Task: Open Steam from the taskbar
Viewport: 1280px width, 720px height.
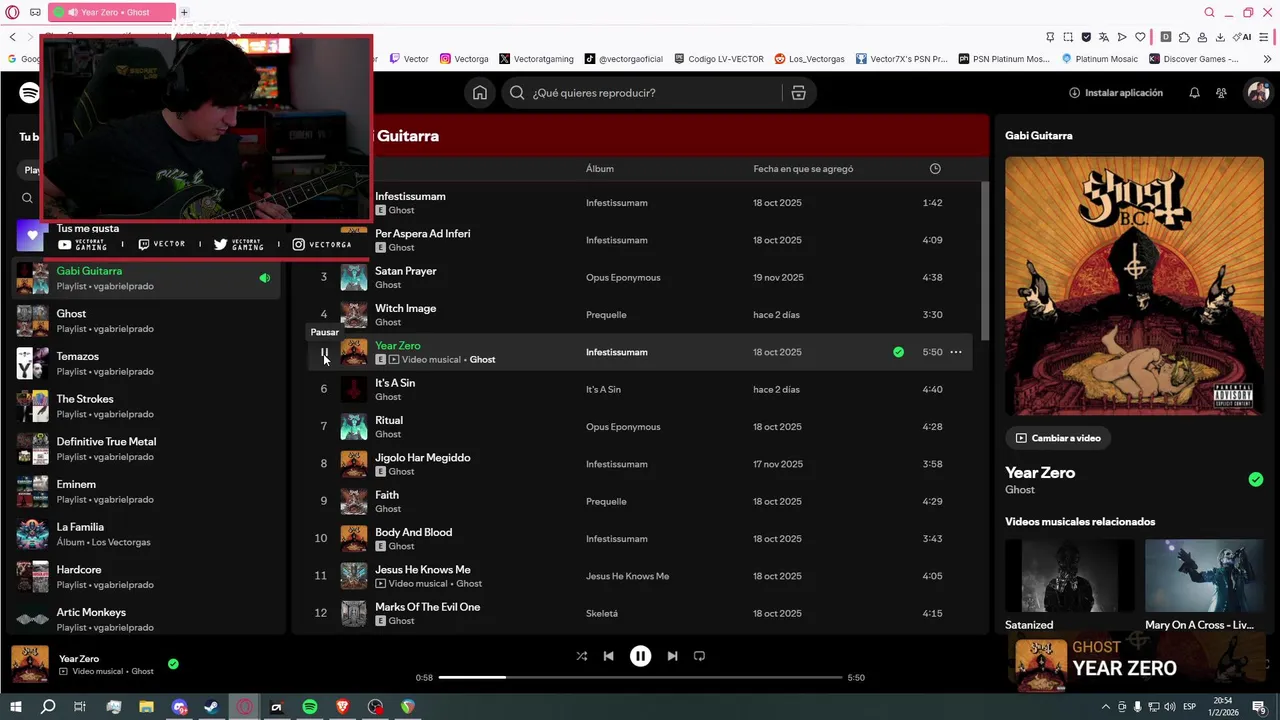Action: coord(211,707)
